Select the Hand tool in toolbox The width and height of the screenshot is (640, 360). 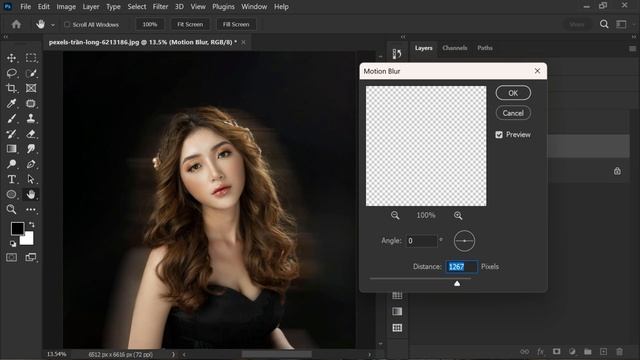[x=31, y=194]
